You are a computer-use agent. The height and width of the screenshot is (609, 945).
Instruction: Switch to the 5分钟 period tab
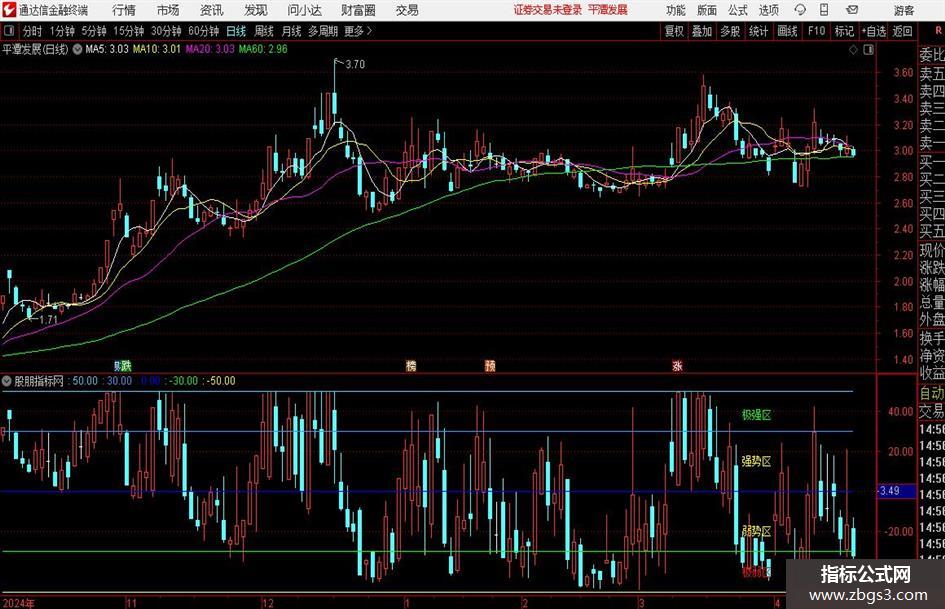(94, 31)
